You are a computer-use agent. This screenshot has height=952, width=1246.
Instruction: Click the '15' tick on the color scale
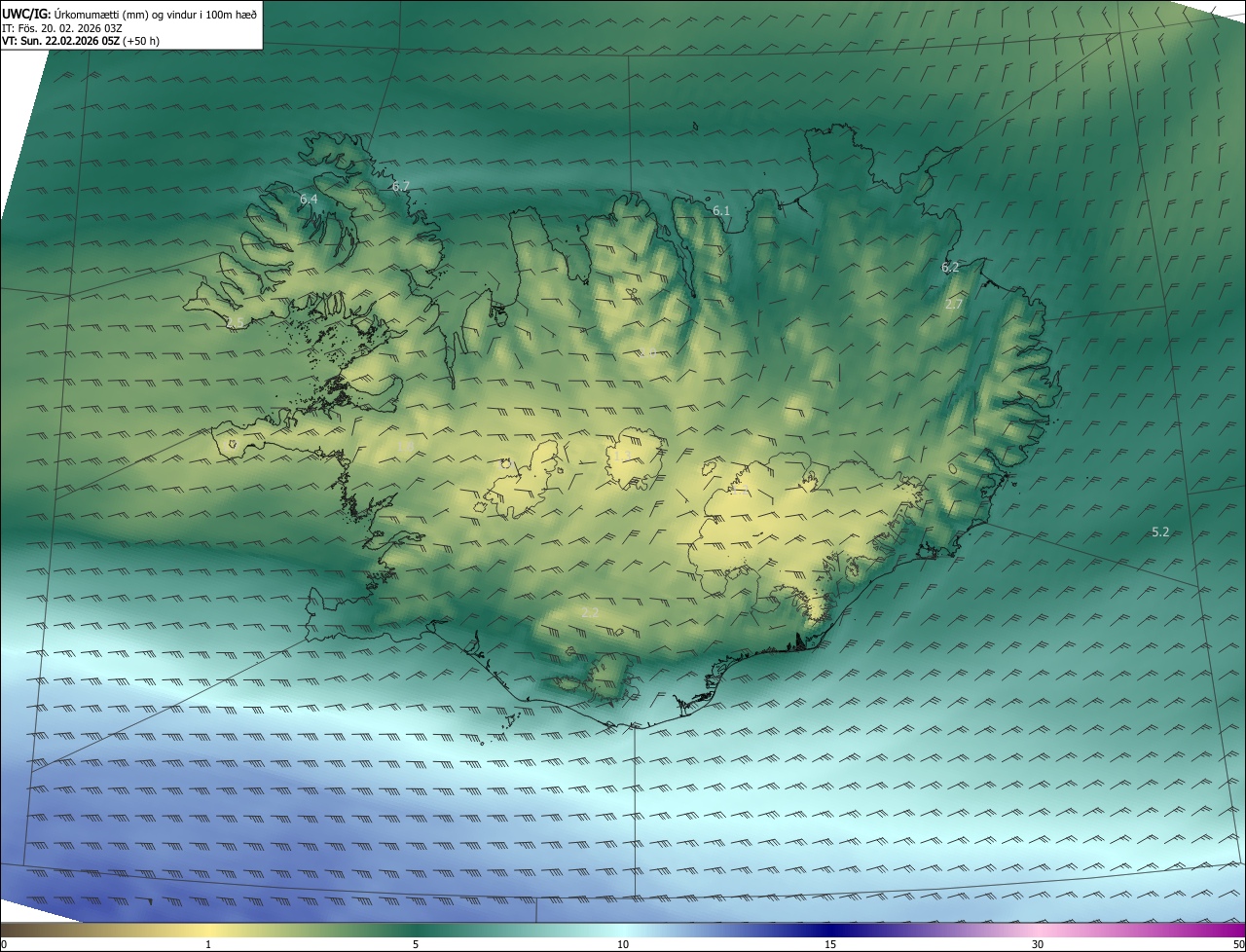click(830, 945)
